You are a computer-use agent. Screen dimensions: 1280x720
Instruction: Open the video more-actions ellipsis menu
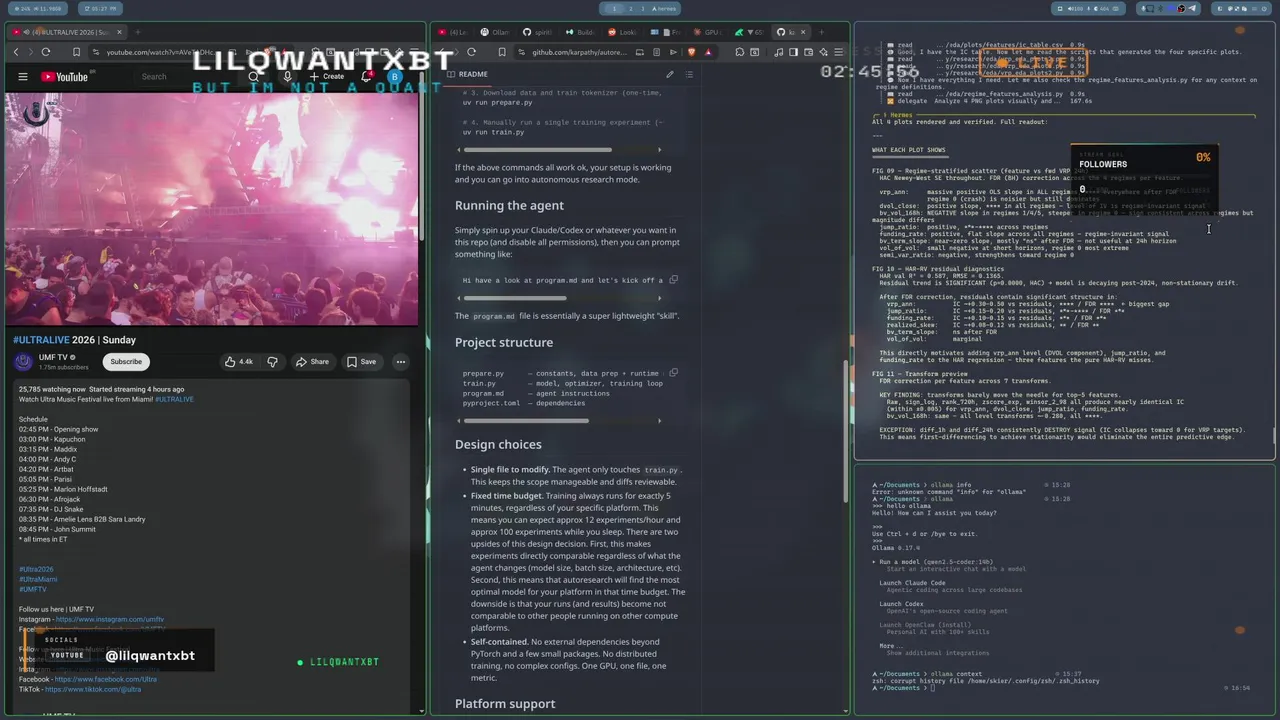pyautogui.click(x=400, y=362)
